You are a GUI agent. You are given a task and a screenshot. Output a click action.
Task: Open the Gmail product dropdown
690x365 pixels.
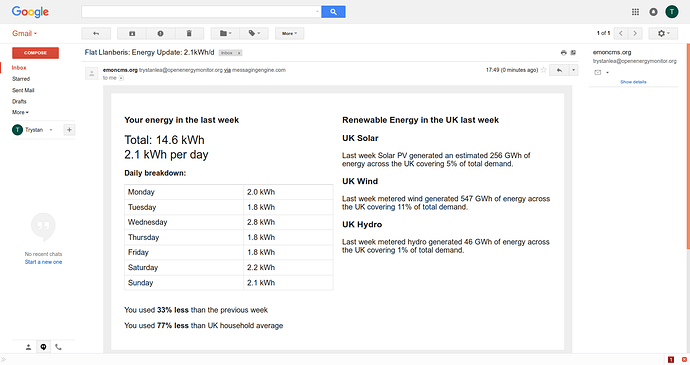tap(24, 33)
